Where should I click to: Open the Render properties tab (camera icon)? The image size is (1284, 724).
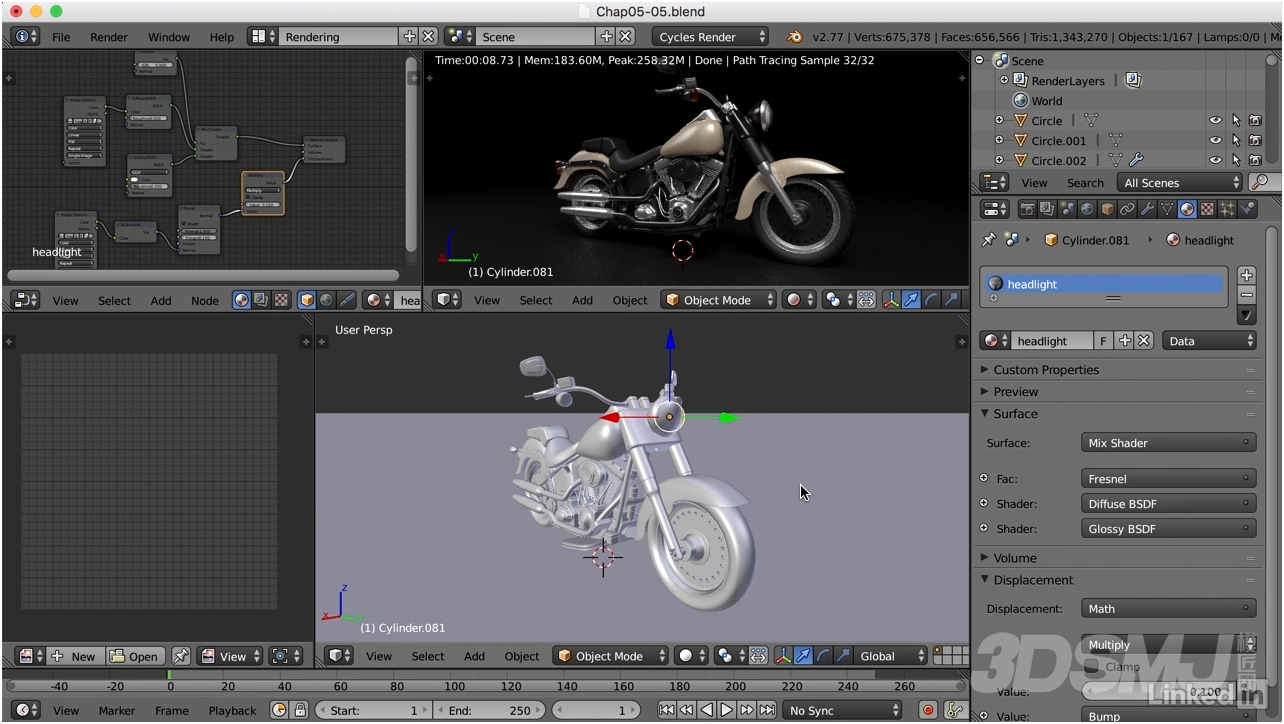coord(1028,209)
